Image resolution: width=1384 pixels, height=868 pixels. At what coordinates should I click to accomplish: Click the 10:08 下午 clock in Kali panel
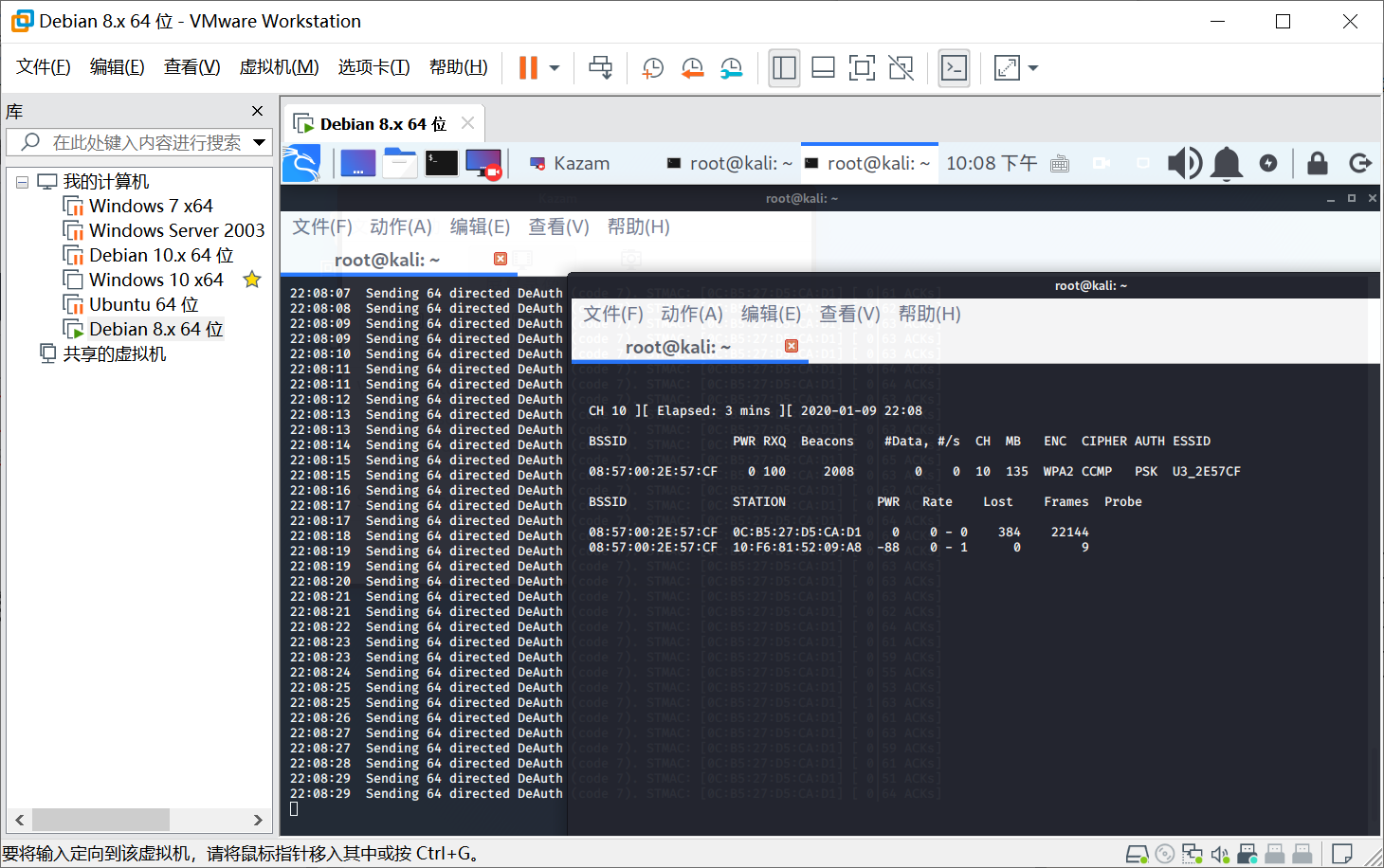point(992,163)
